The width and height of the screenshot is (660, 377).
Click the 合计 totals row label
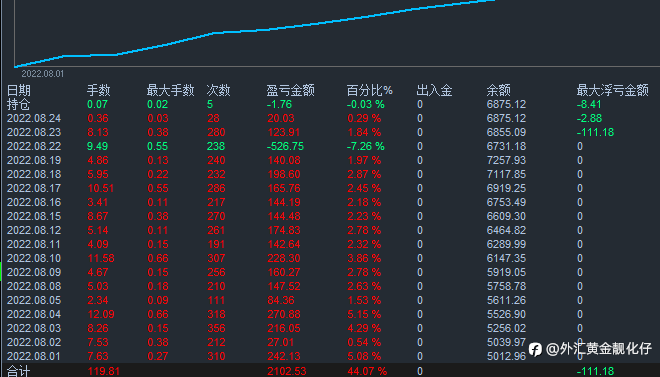[x=19, y=371]
